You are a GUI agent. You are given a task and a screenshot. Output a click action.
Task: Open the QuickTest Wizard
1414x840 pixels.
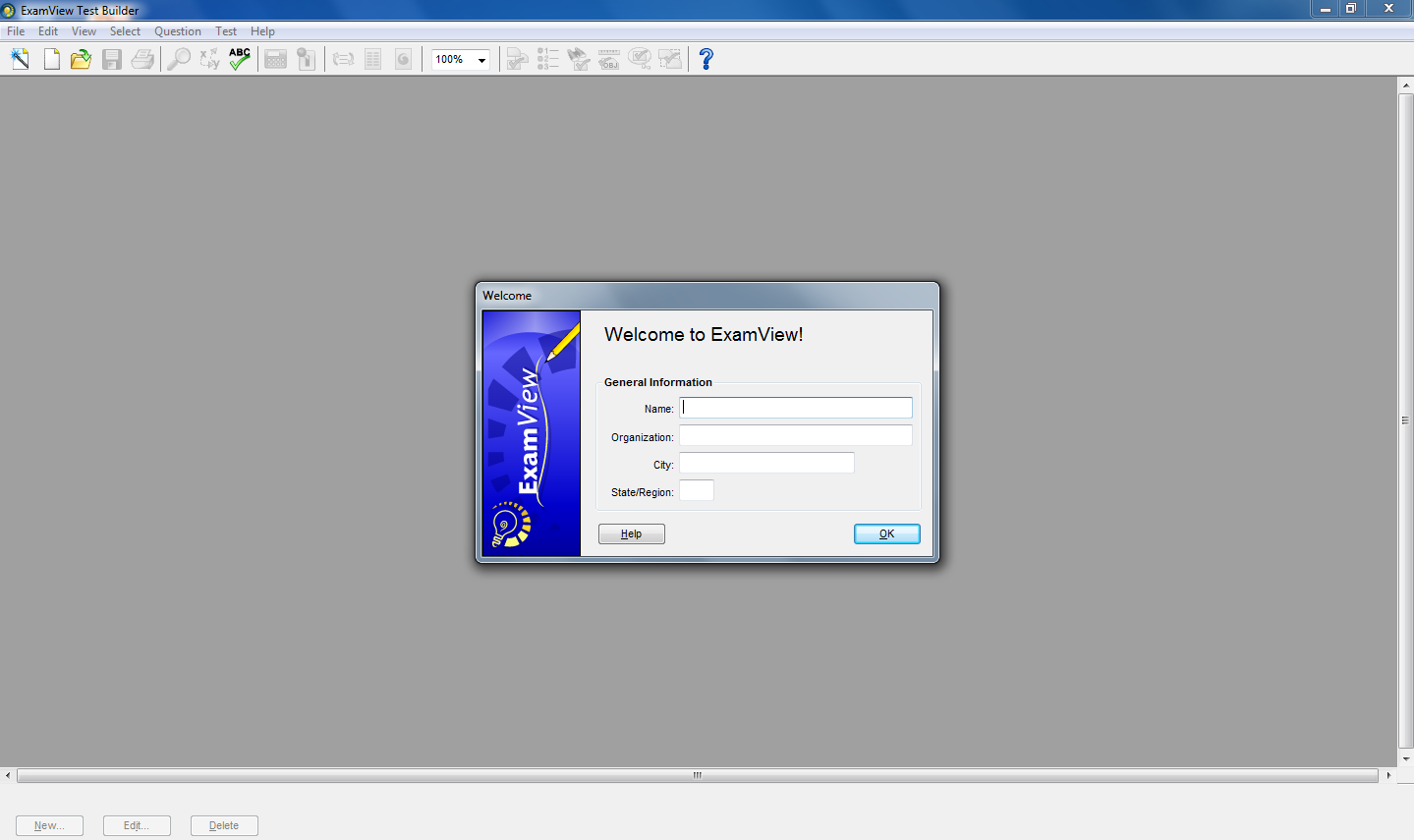coord(20,59)
